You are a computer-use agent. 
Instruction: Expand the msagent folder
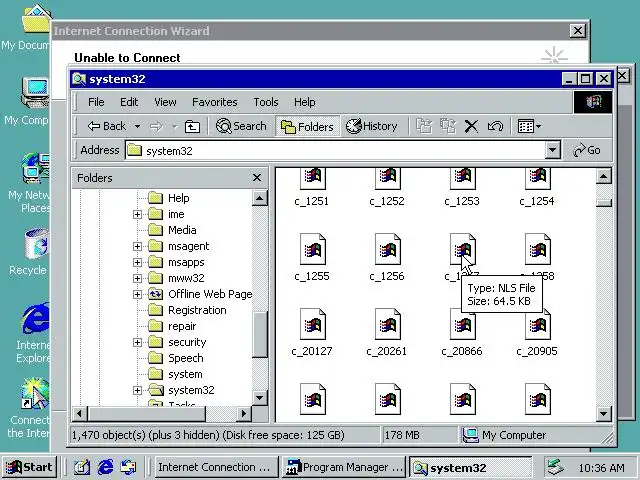(x=138, y=246)
